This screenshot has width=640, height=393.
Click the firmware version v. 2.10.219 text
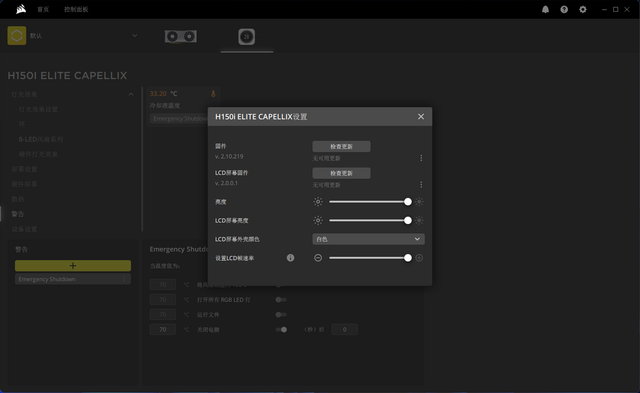(229, 156)
